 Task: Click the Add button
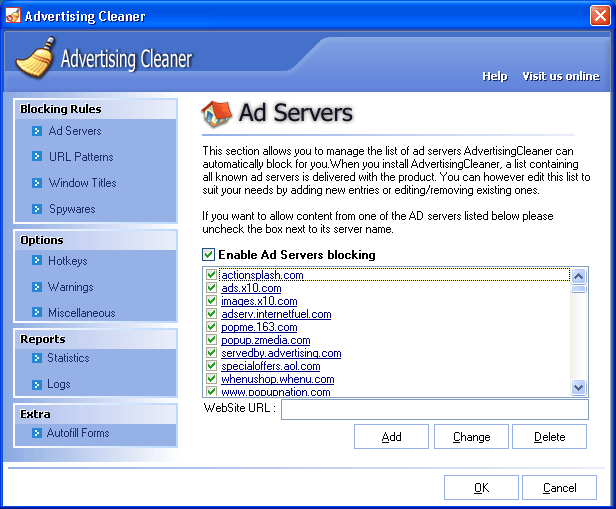391,436
